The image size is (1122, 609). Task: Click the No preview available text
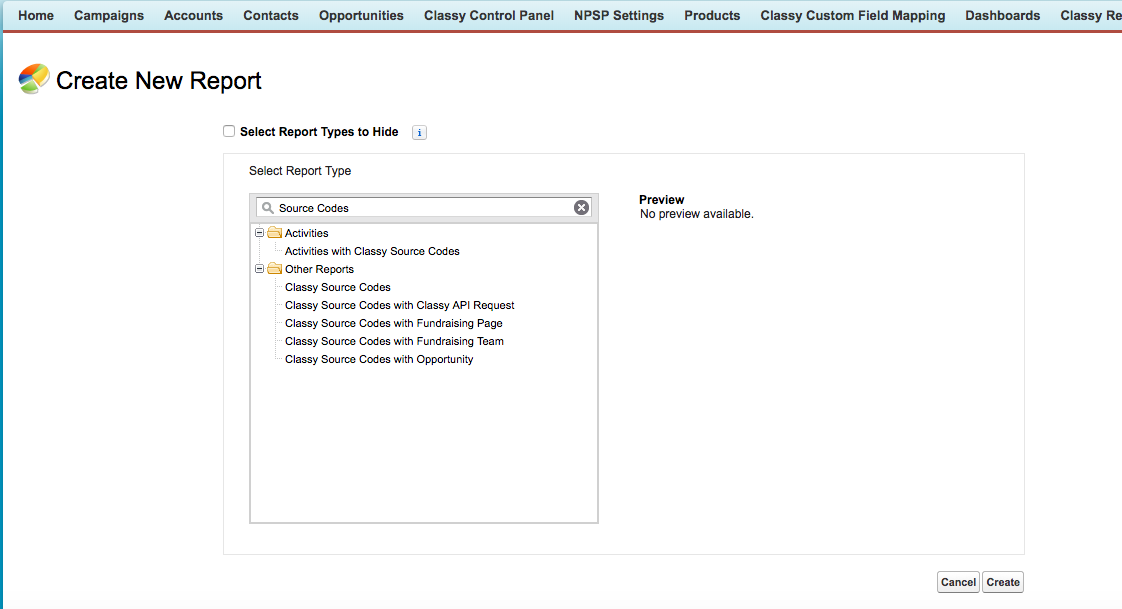(x=696, y=214)
